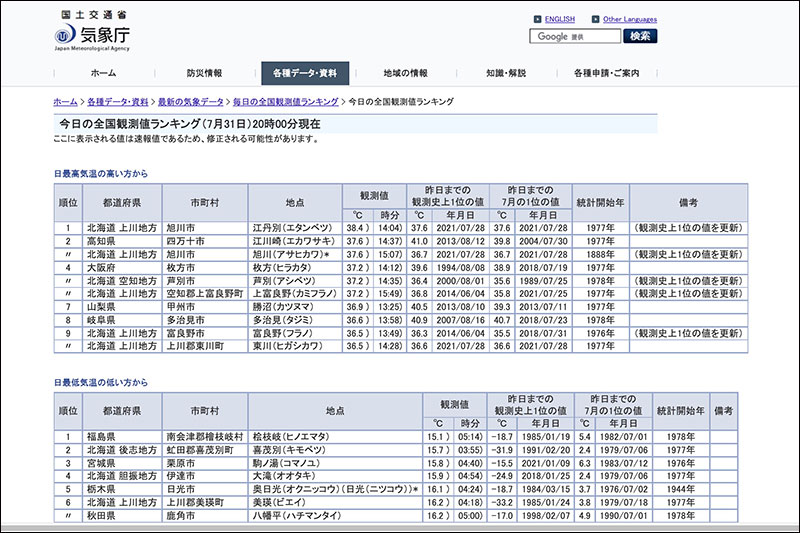The height and width of the screenshot is (533, 800).
Task: Focus the Google search input field
Action: (x=574, y=37)
